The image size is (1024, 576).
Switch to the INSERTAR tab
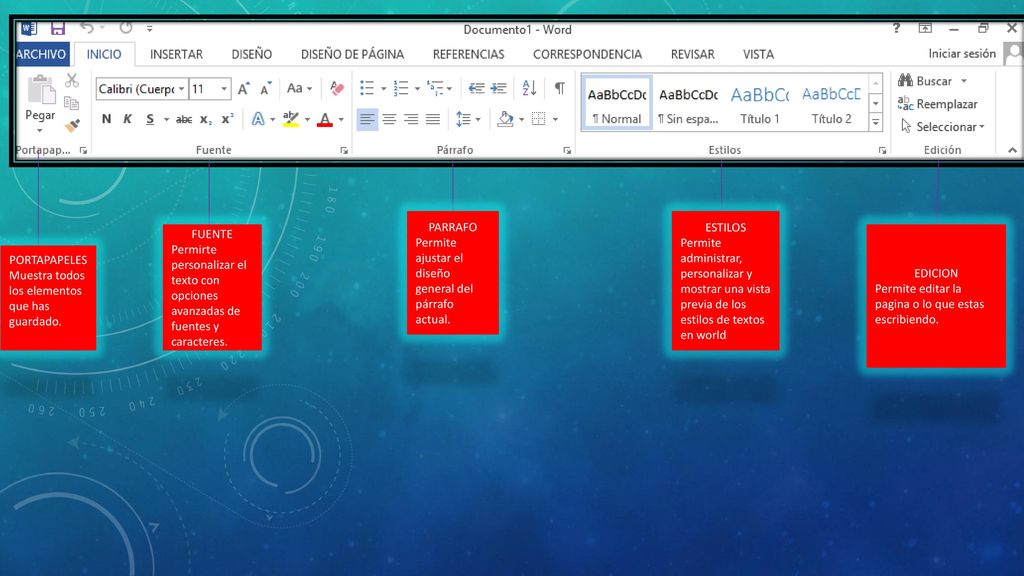[x=176, y=54]
